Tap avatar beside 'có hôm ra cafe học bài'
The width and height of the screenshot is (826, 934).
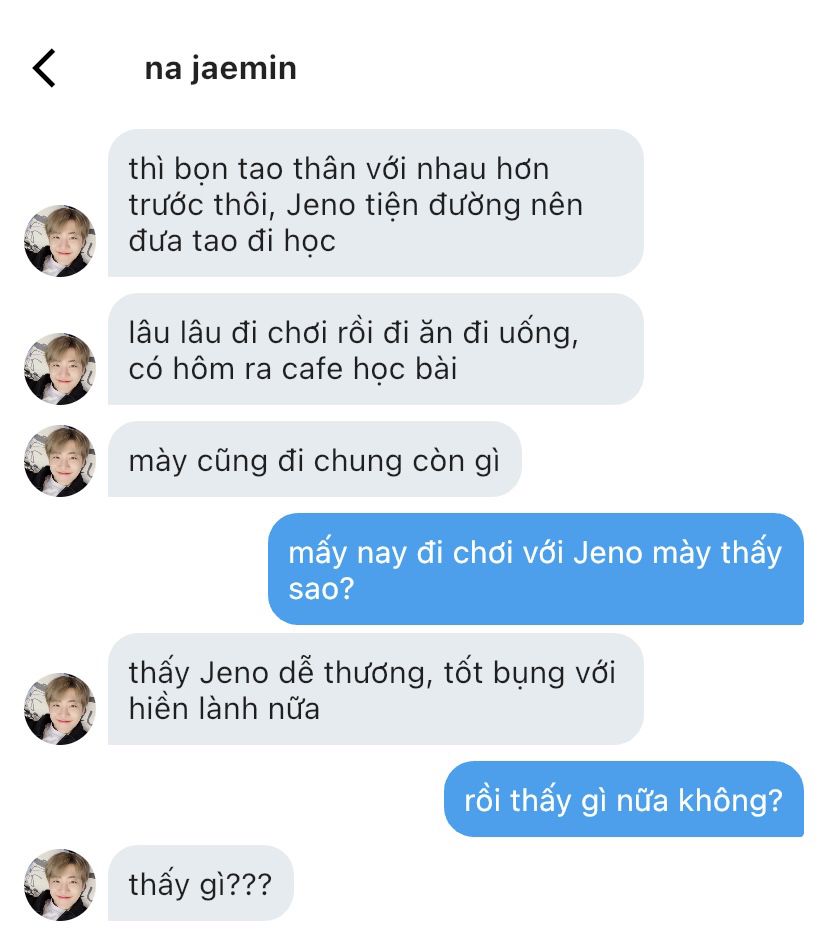tap(60, 369)
